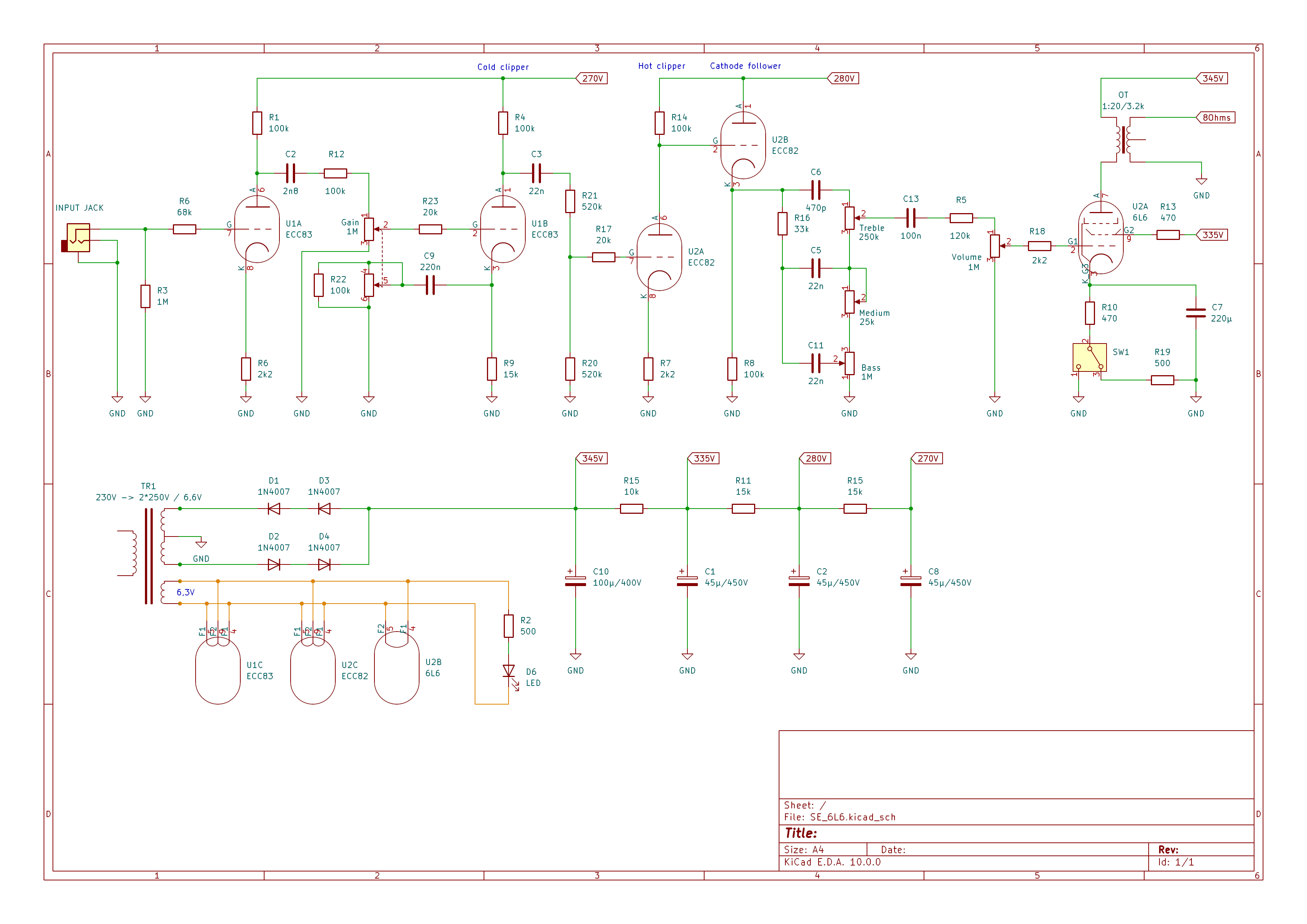This screenshot has width=1307, height=924.
Task: Select the 6L6 pentode output tube
Action: [1100, 237]
